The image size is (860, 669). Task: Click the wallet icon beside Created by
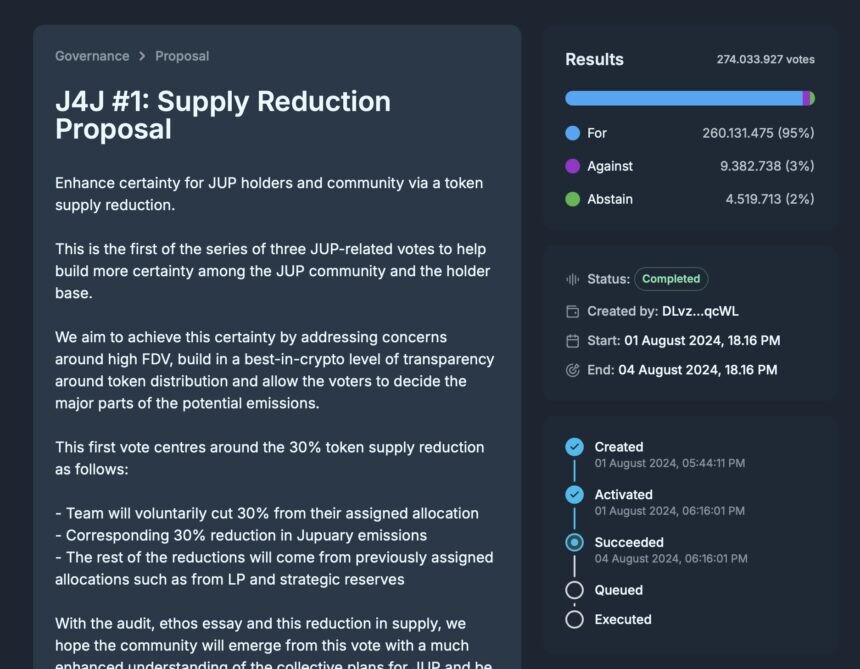pyautogui.click(x=572, y=311)
